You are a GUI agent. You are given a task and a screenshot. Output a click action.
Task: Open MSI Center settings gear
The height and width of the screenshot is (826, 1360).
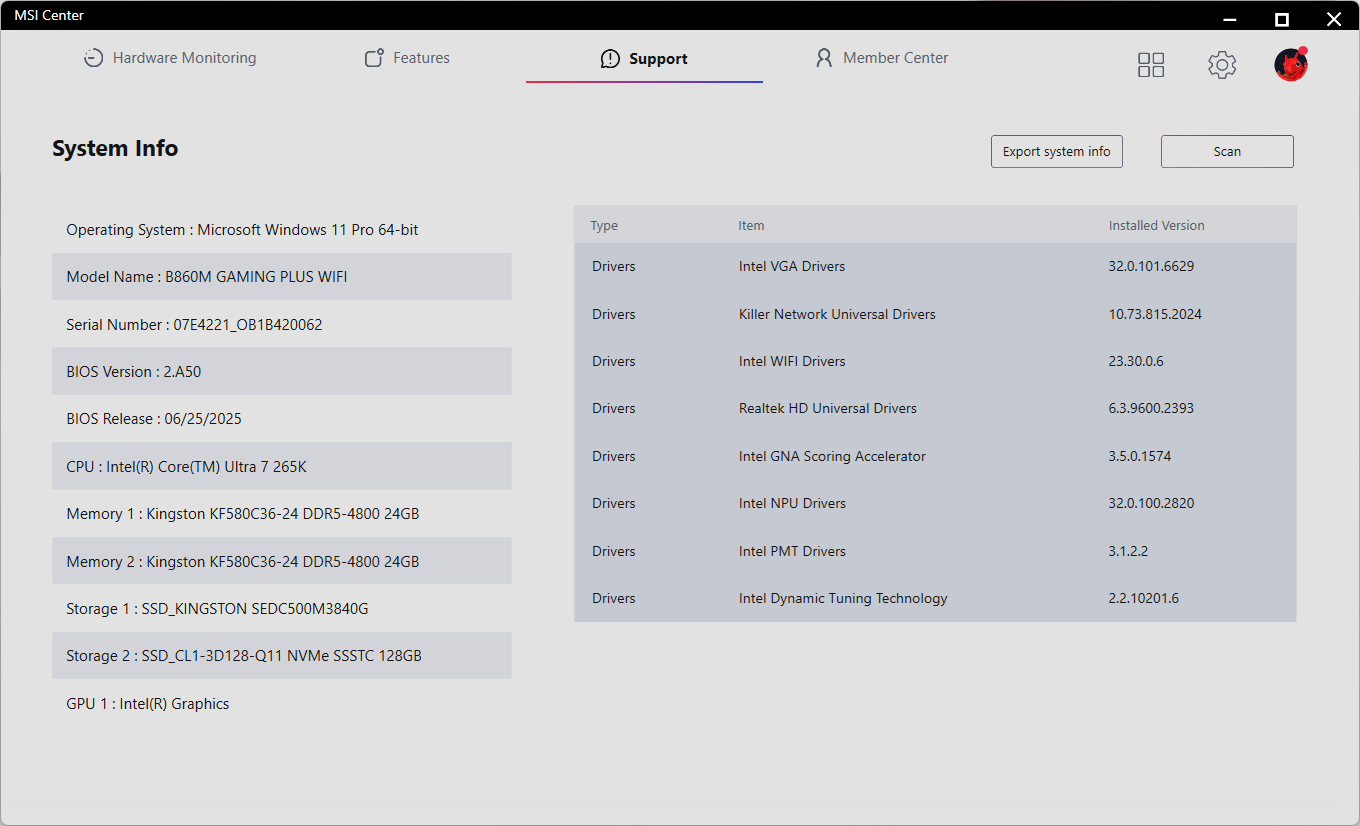[x=1222, y=65]
